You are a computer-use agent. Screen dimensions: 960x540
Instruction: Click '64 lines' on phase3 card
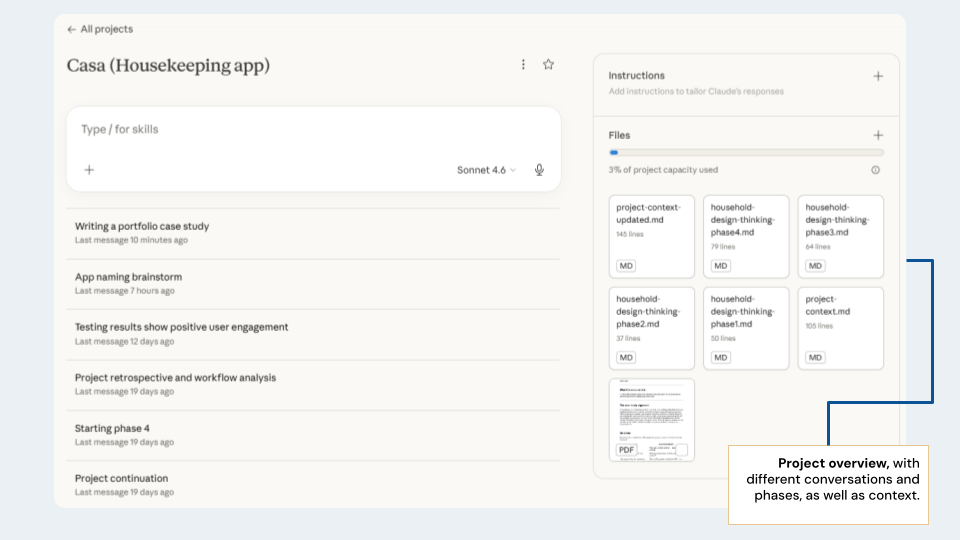tap(818, 247)
